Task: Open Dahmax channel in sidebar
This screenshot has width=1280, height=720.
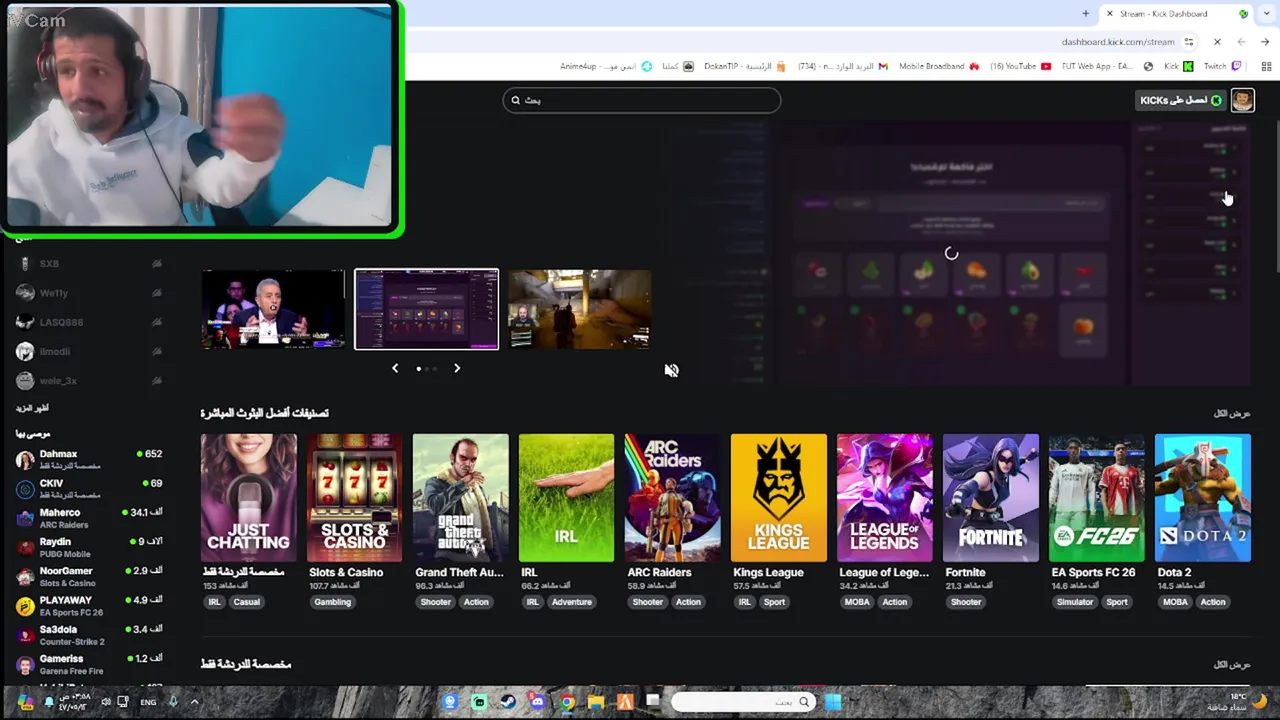Action: tap(88, 459)
